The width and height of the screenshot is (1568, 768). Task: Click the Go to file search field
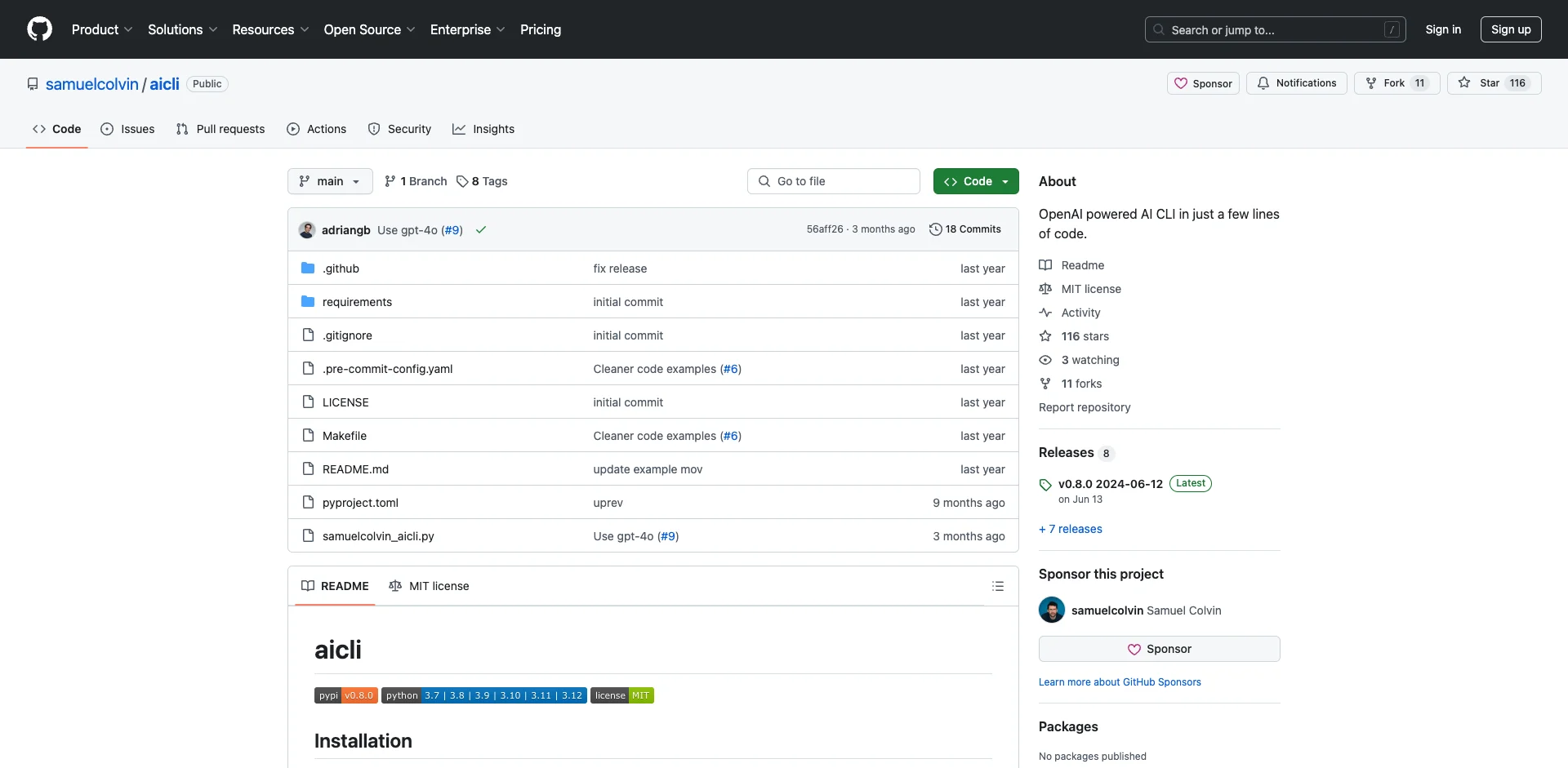(834, 181)
